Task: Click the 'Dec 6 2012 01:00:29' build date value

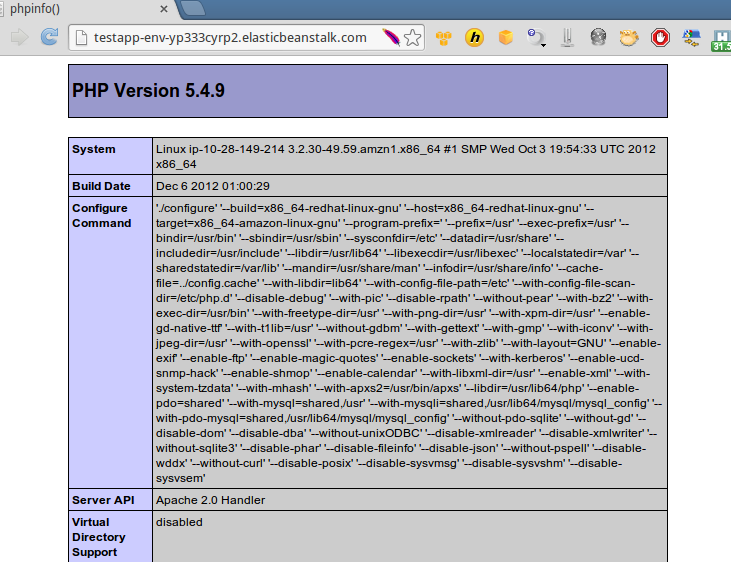Action: [x=213, y=186]
